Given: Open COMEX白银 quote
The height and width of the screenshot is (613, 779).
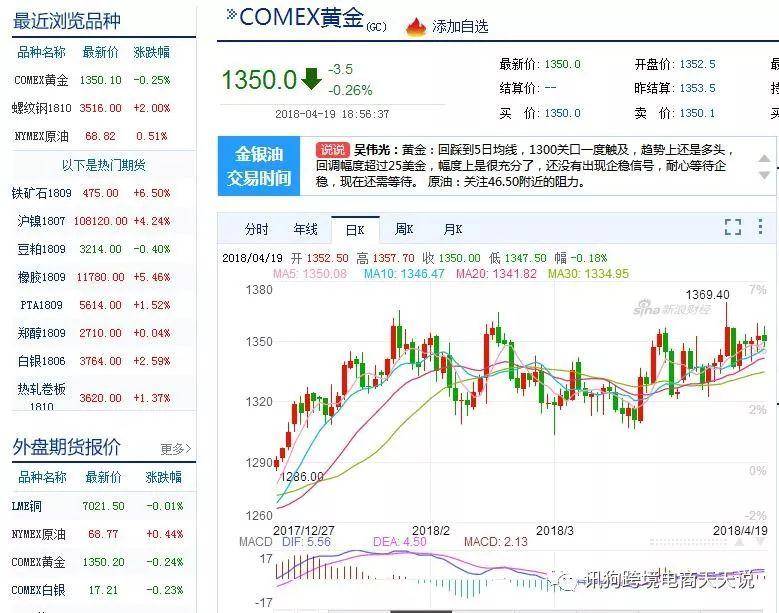Looking at the screenshot, I should (x=38, y=590).
